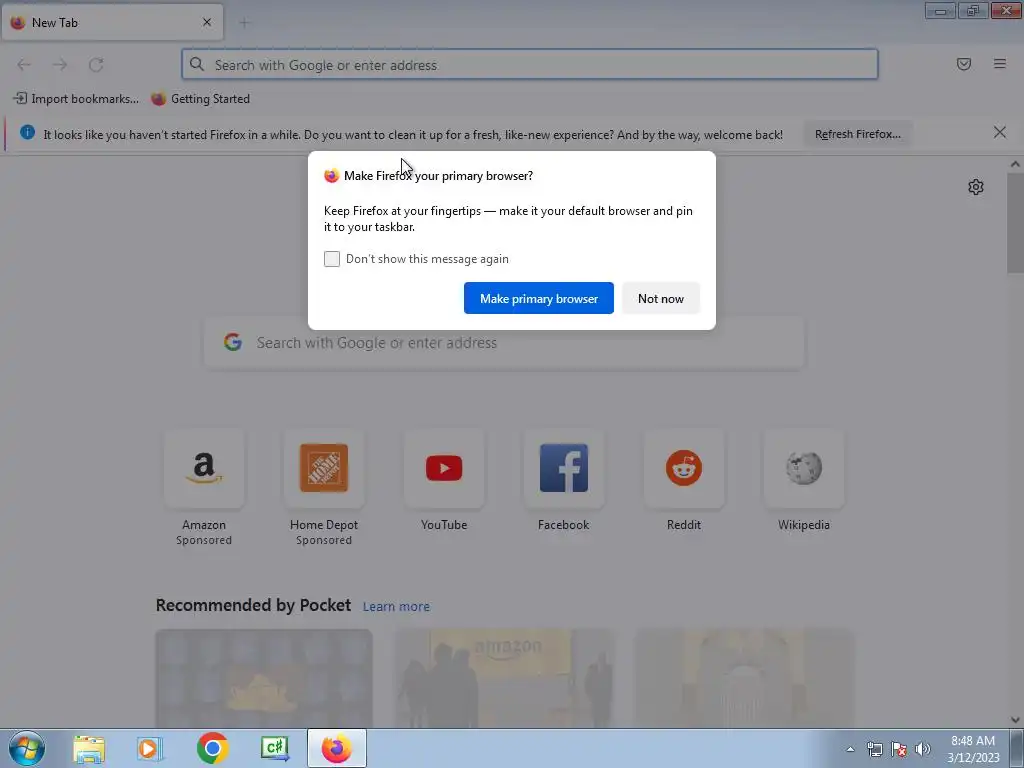Click the page scrollbar up arrow
The height and width of the screenshot is (768, 1024).
tap(1015, 164)
